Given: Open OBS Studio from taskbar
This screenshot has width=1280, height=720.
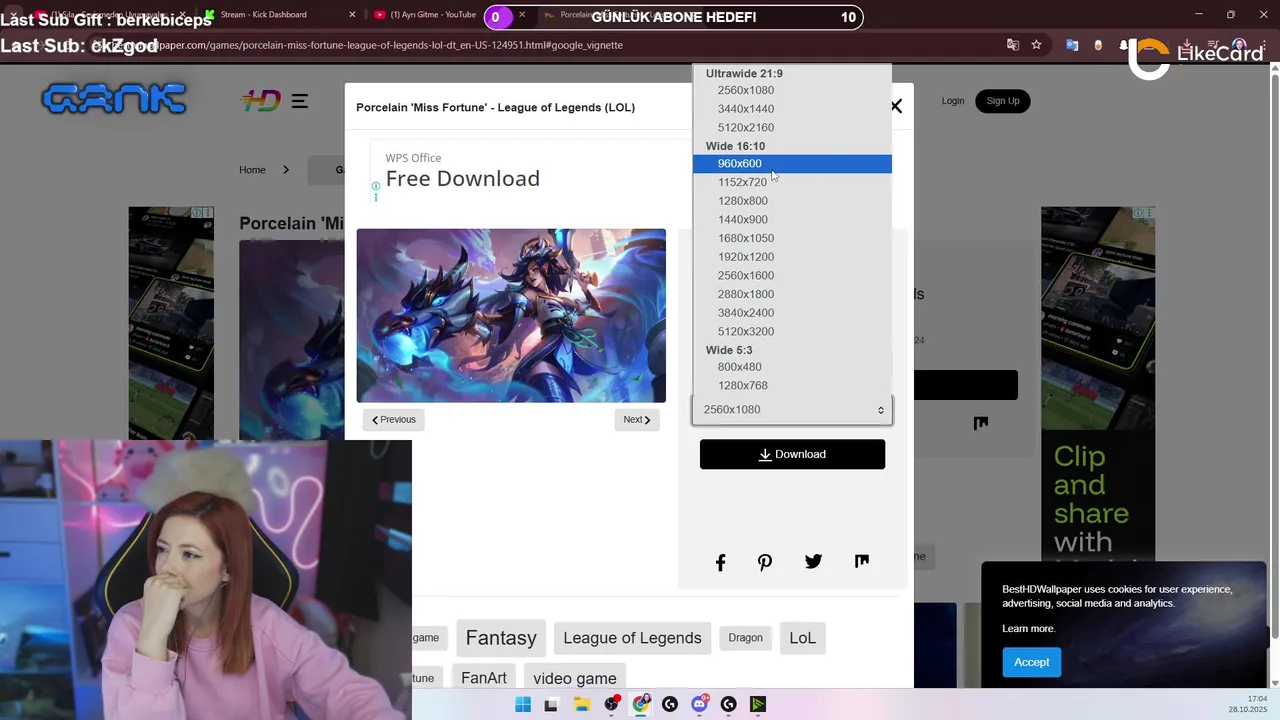Looking at the screenshot, I should coord(611,704).
